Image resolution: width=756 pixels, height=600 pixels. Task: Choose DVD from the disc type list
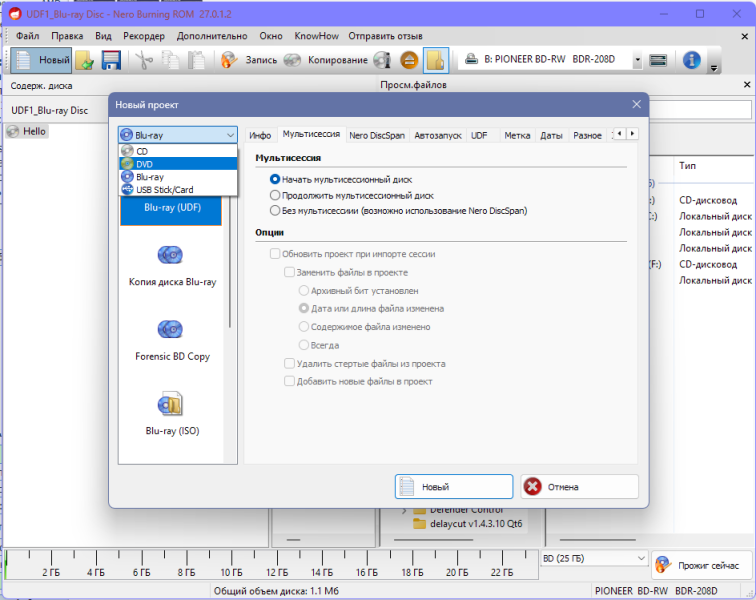pos(178,164)
